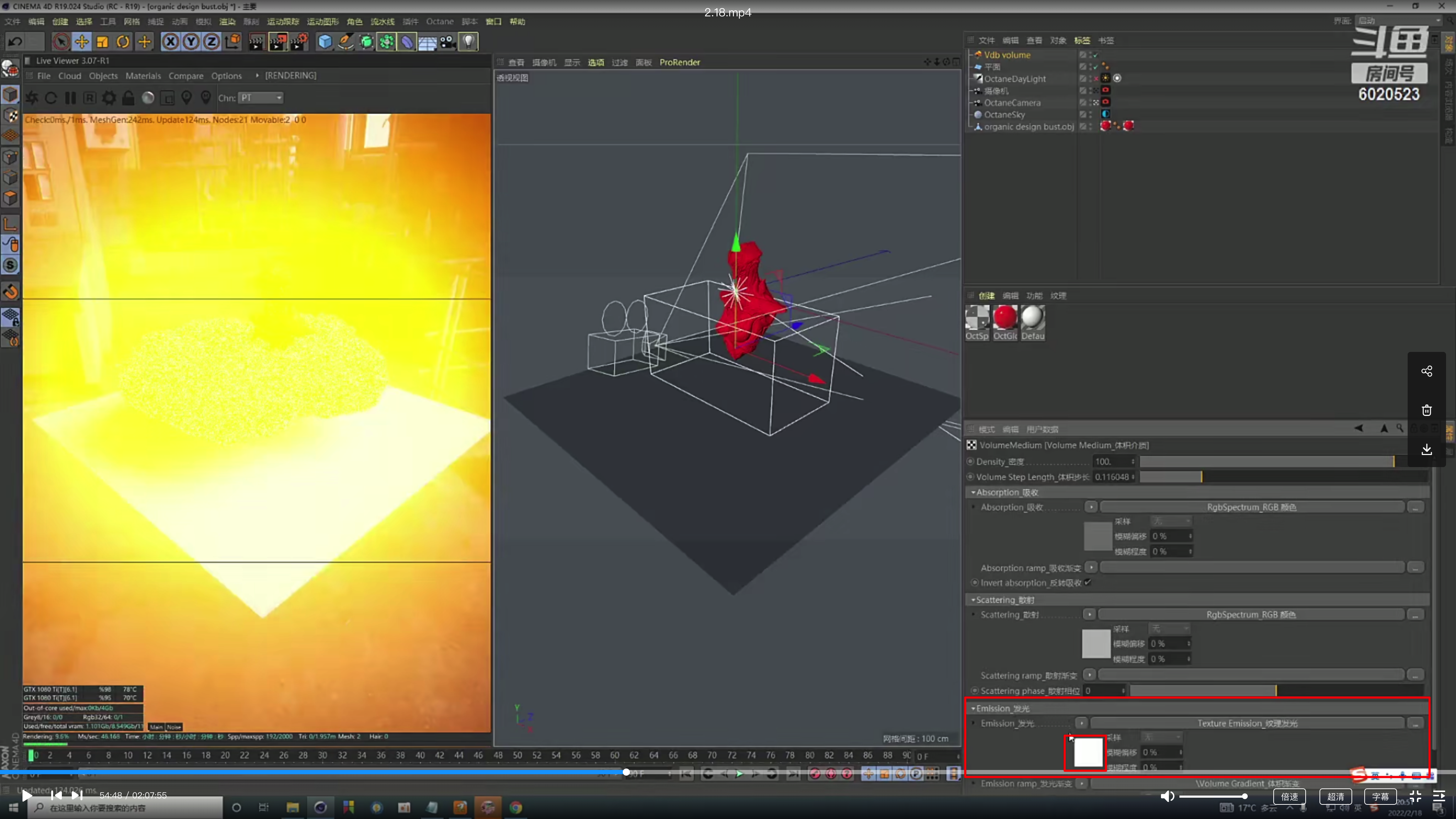Click the white Emission color swatch
Screen dimensions: 1456x819
click(1087, 753)
